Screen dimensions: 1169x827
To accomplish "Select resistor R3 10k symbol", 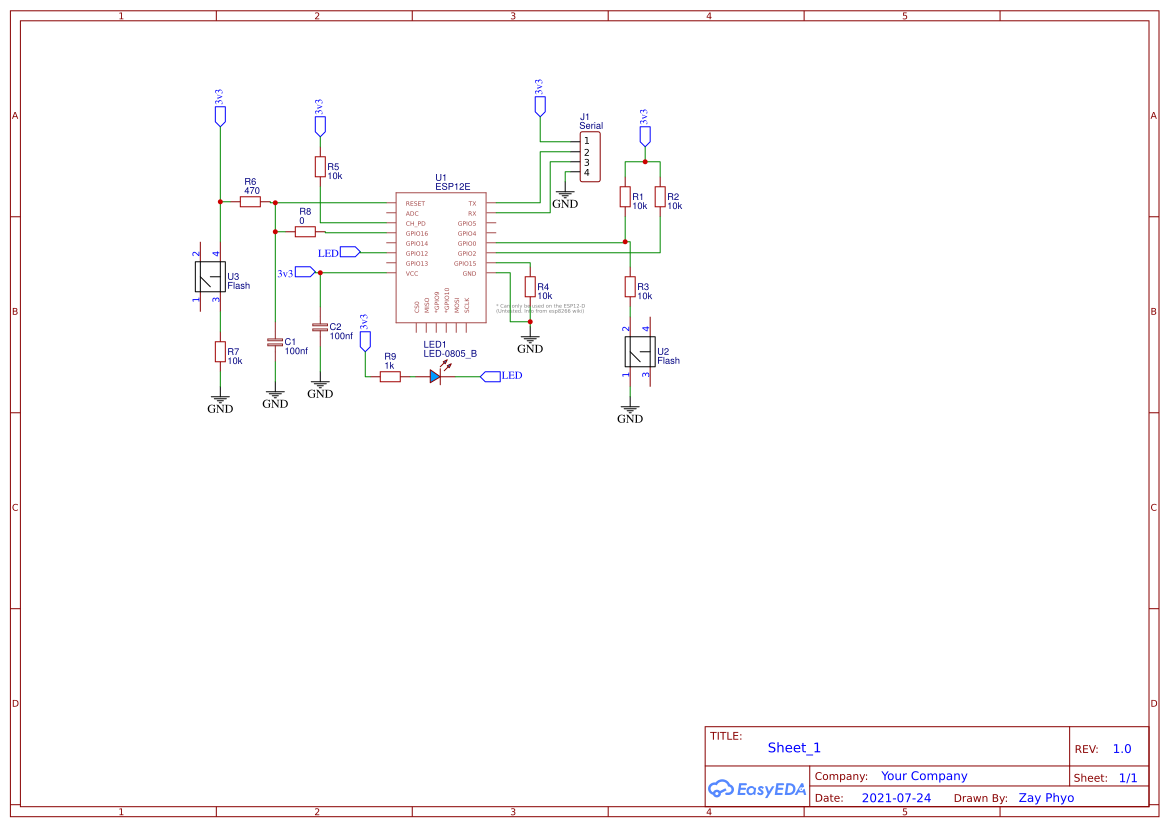I will 630,287.
